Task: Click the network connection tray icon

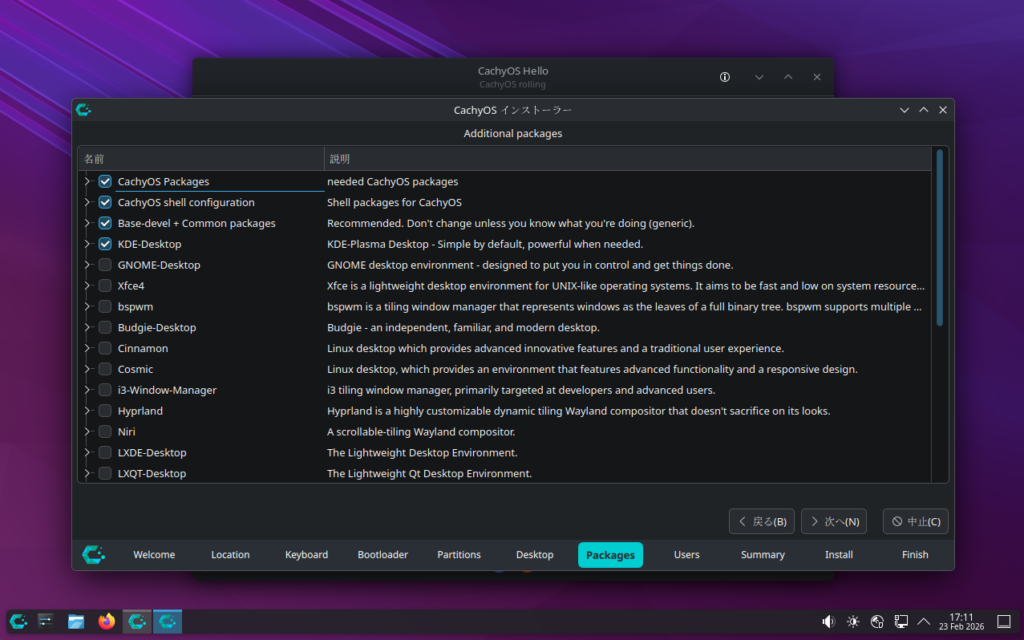Action: 901,621
